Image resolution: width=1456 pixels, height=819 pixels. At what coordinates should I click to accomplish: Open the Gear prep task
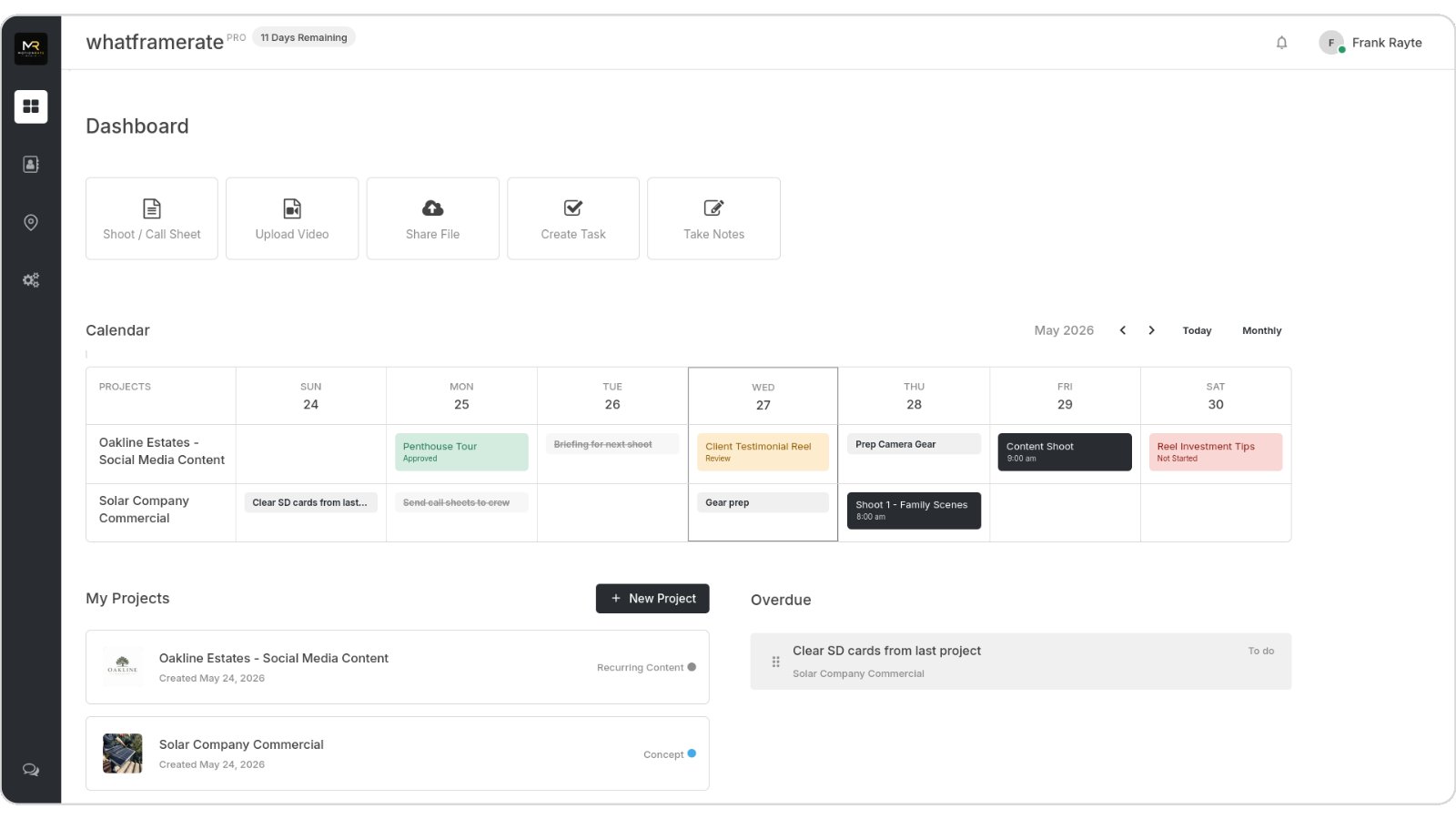coord(763,502)
